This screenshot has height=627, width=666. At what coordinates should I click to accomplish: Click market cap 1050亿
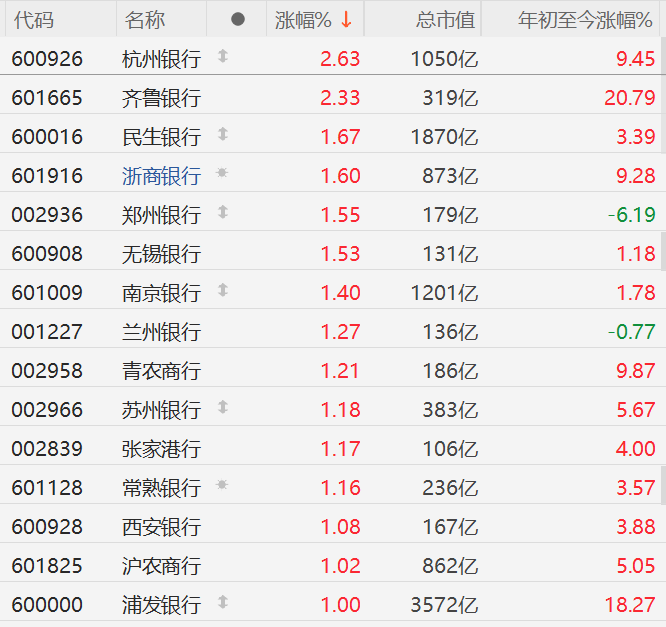click(x=444, y=59)
